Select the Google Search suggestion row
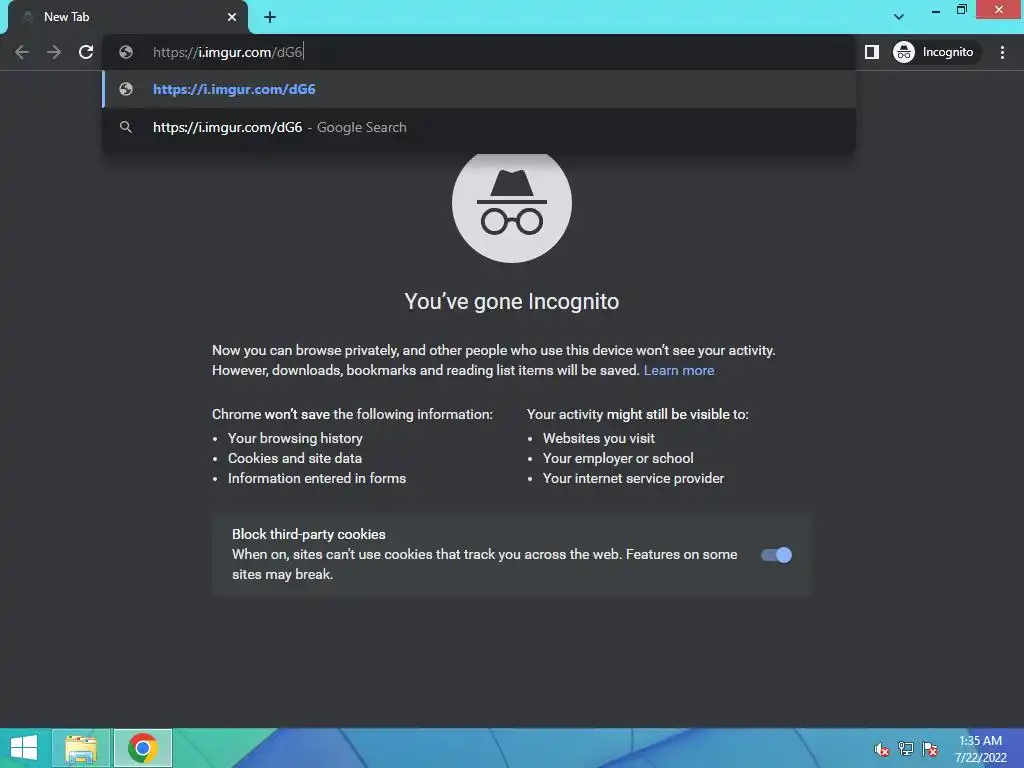Image resolution: width=1024 pixels, height=768 pixels. point(479,127)
